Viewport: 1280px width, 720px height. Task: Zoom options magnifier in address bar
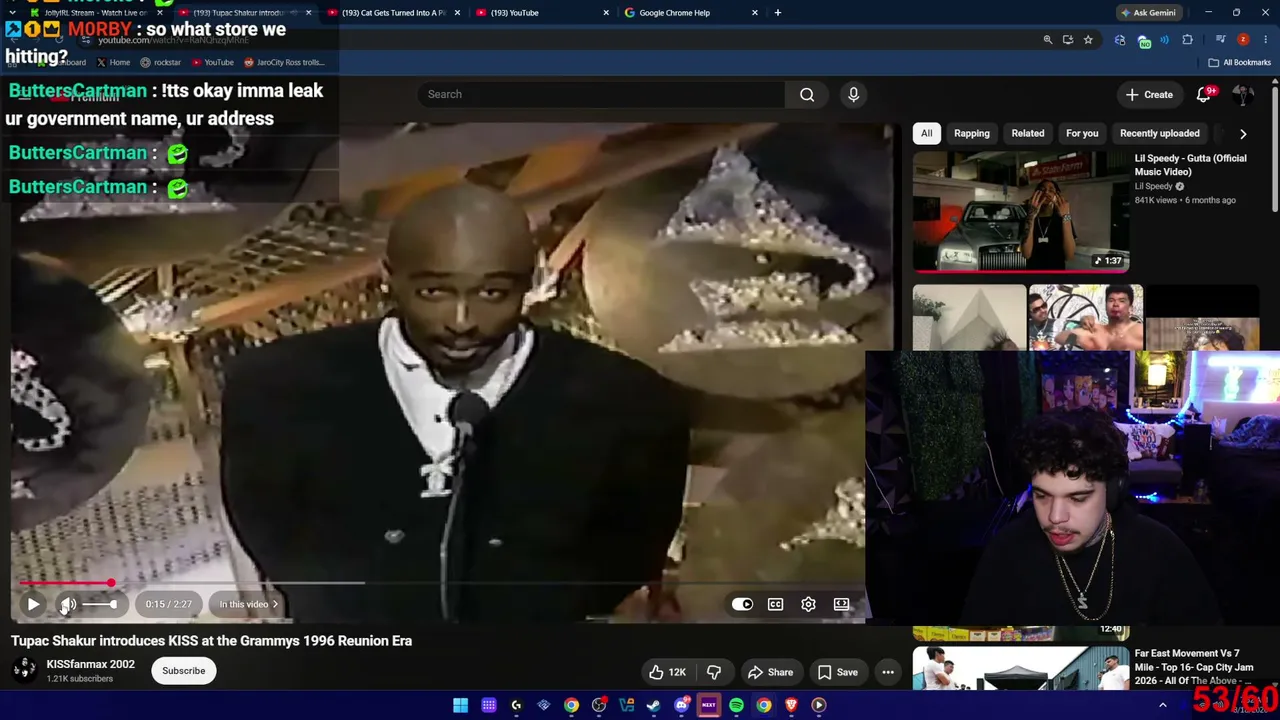coord(1048,40)
